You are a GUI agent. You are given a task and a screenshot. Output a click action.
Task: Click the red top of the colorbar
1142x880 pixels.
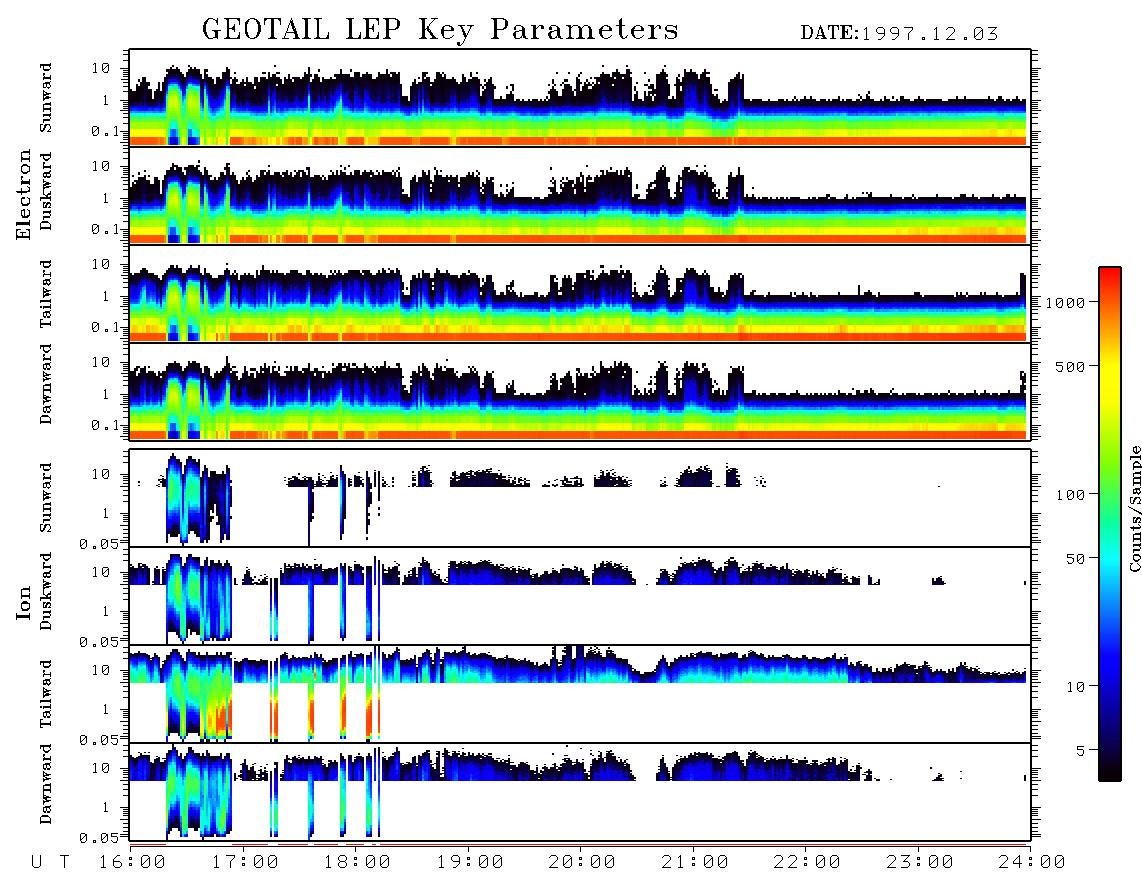[1110, 280]
